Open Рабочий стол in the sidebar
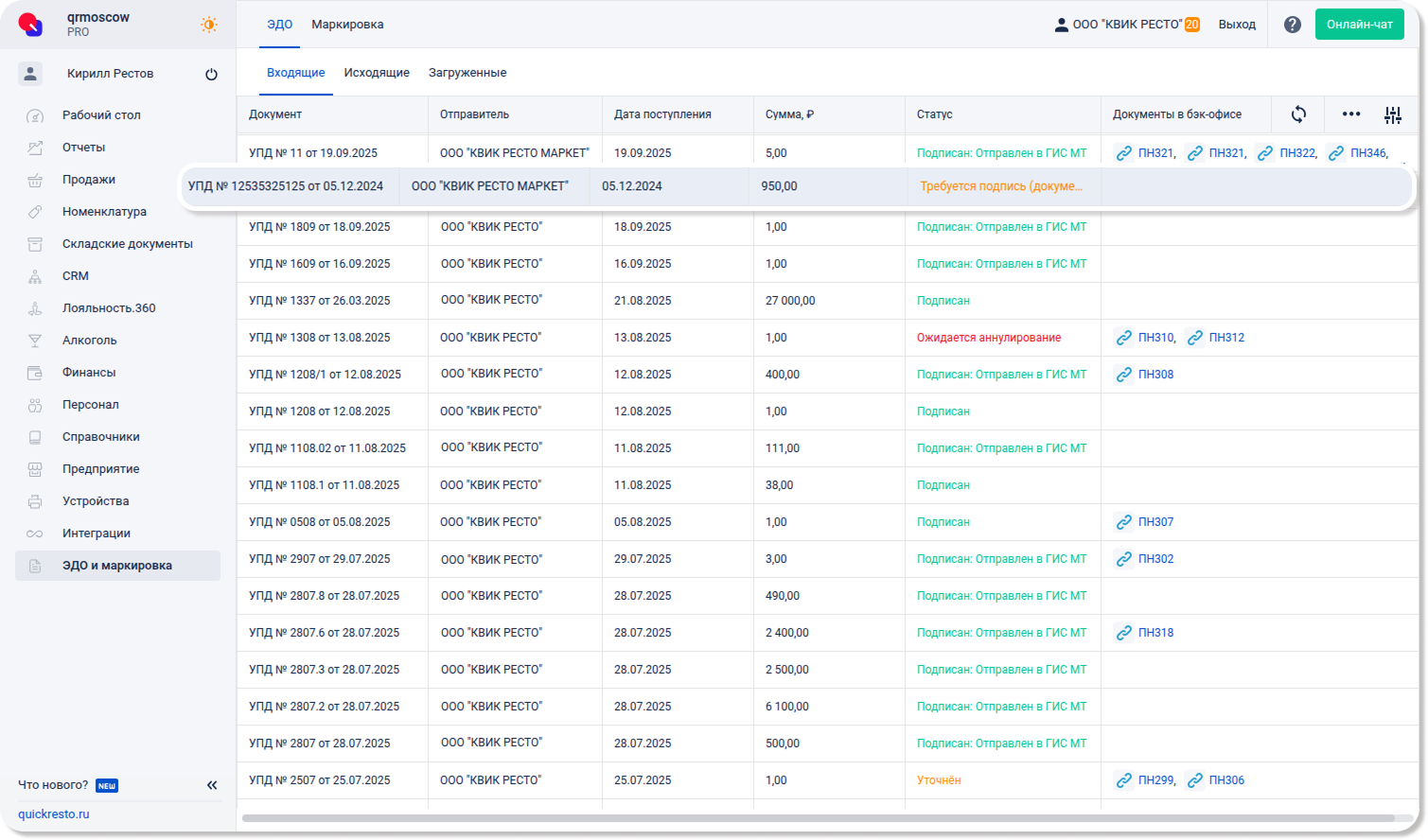The image size is (1428, 840). [x=101, y=115]
